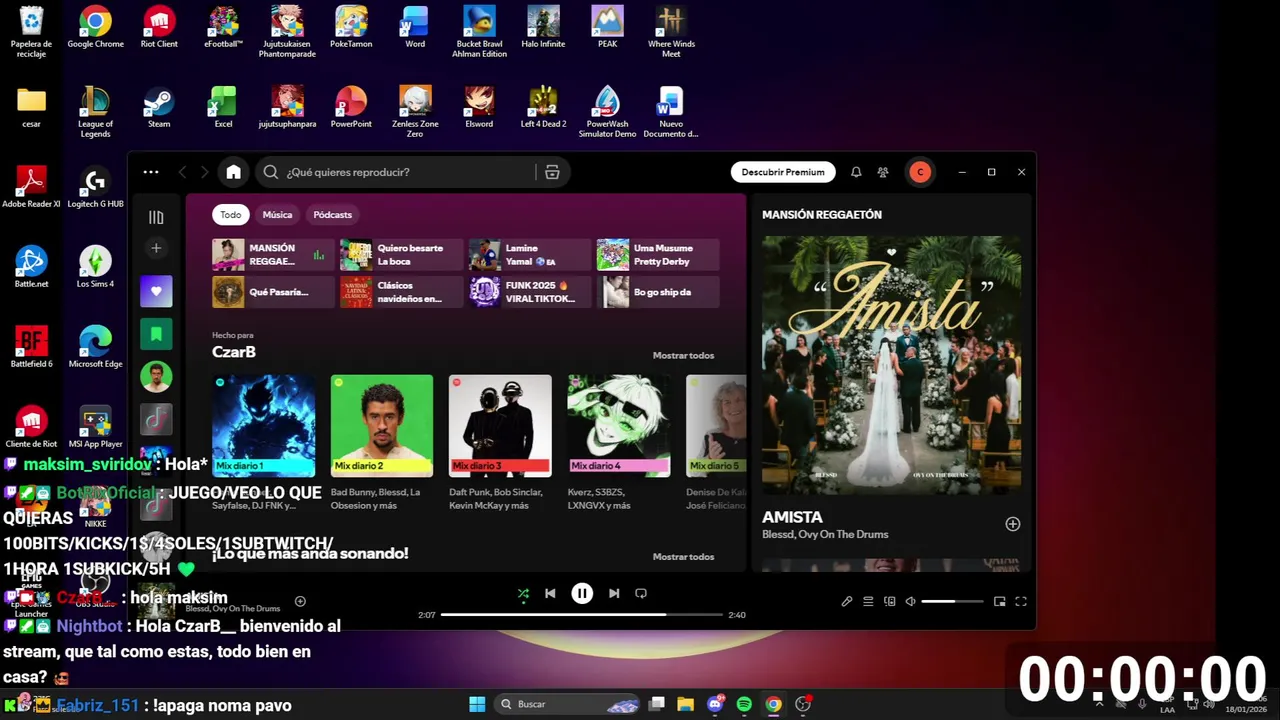1280x720 pixels.
Task: Open Mix diario 2 cover
Action: (x=382, y=426)
